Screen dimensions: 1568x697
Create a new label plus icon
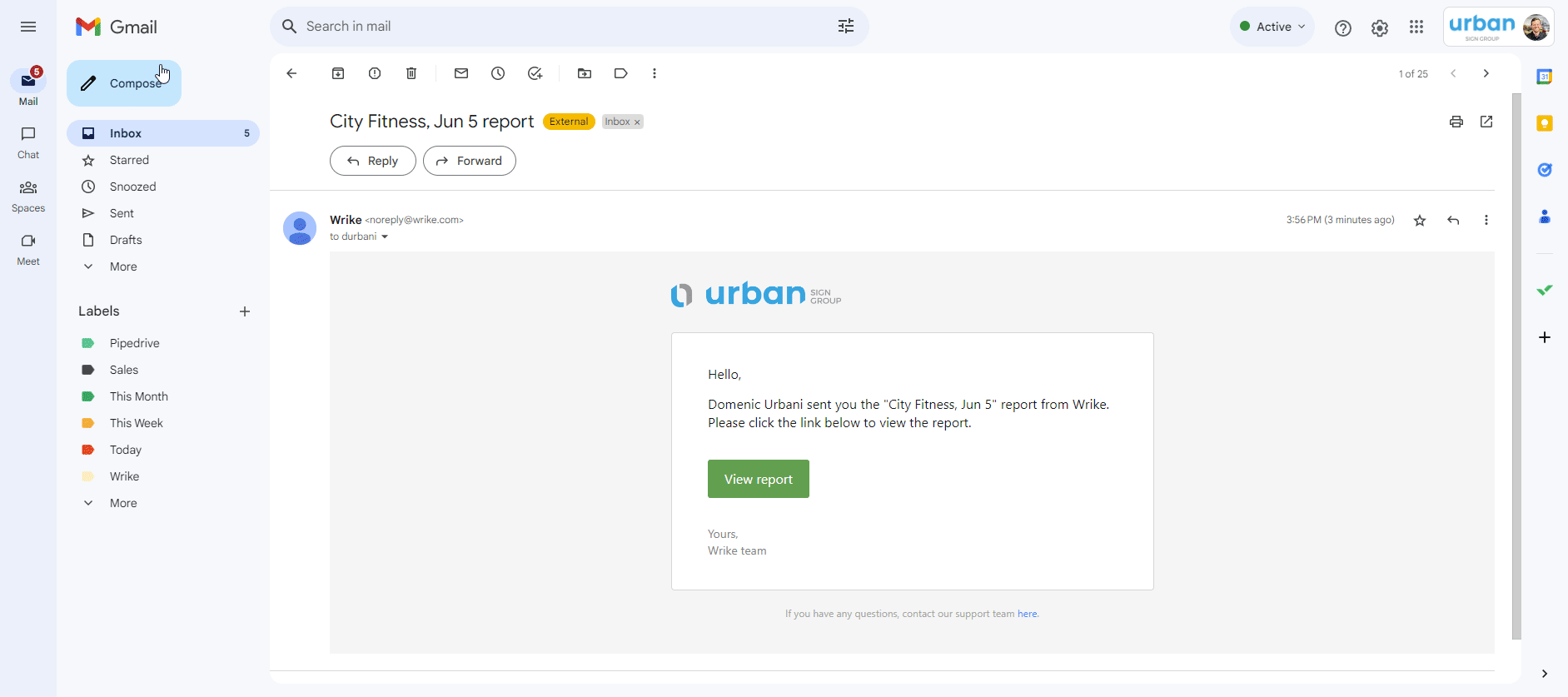pos(245,311)
